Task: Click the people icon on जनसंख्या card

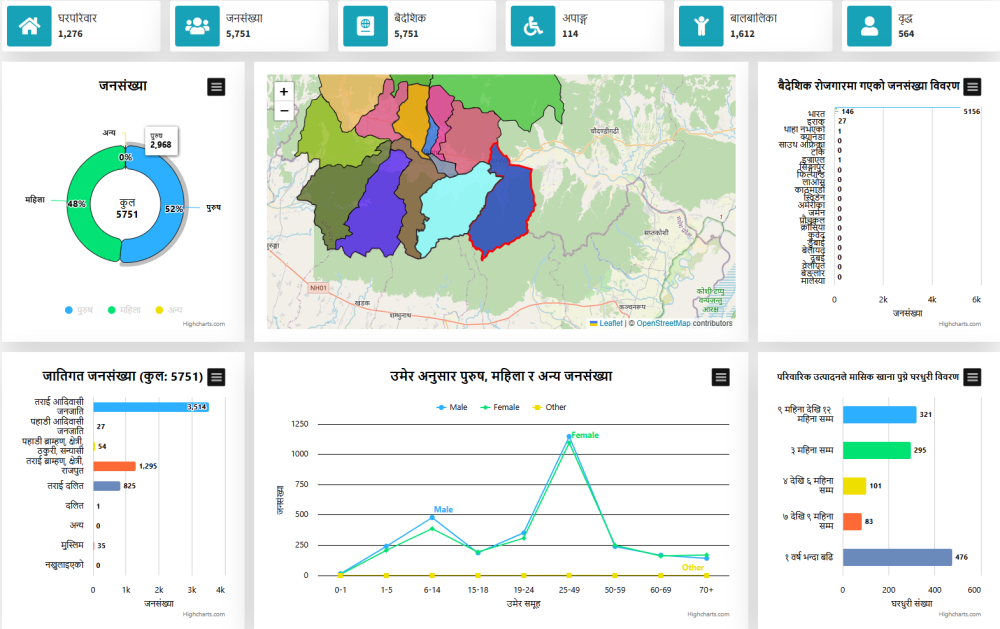Action: 197,26
